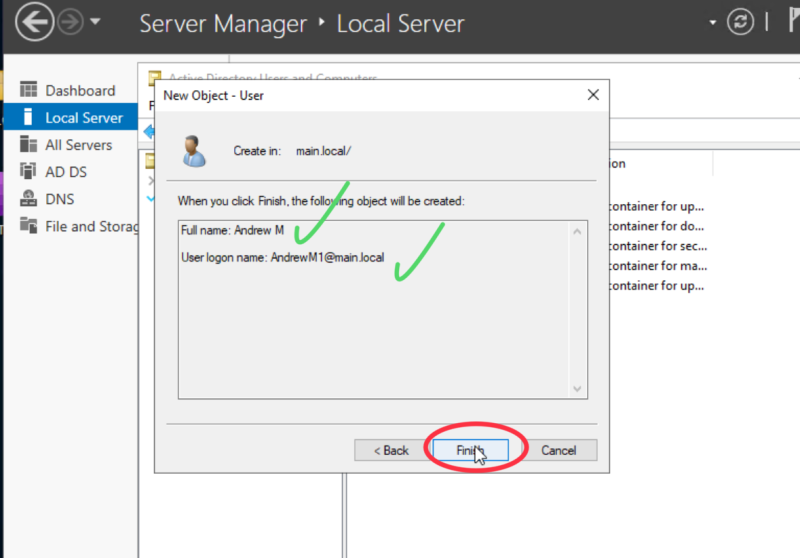
Task: Click the user avatar icon in the dialog
Action: click(x=193, y=150)
